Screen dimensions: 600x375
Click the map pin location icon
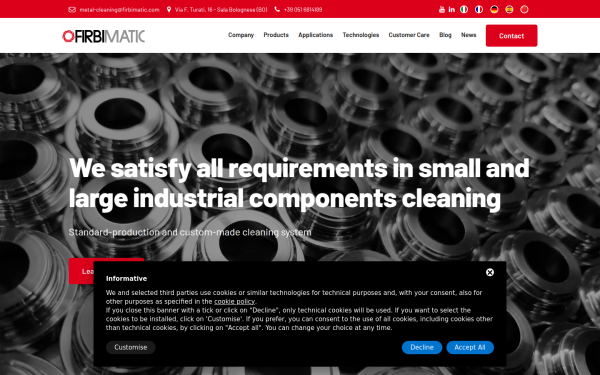coord(169,10)
